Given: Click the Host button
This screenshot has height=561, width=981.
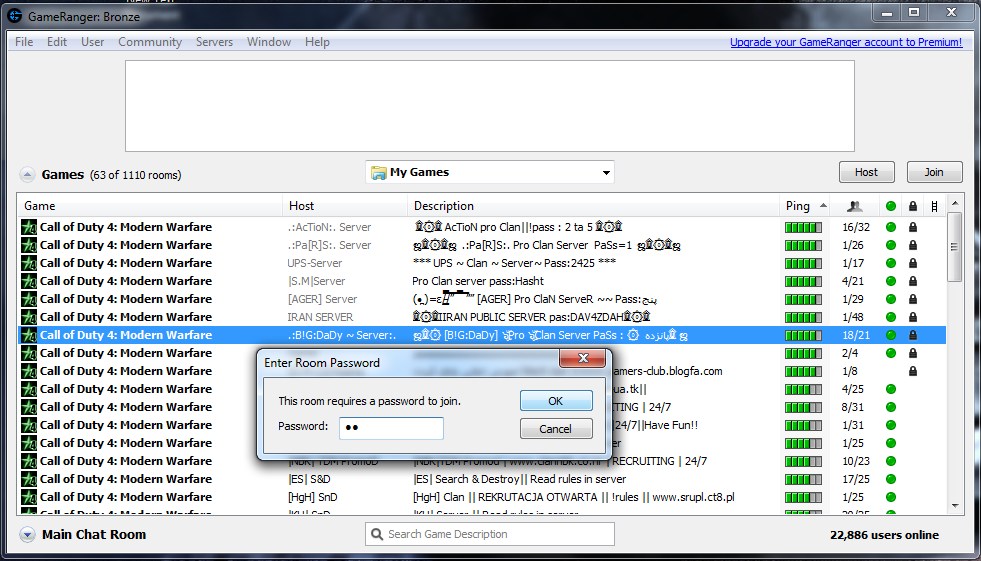Looking at the screenshot, I should tap(866, 172).
